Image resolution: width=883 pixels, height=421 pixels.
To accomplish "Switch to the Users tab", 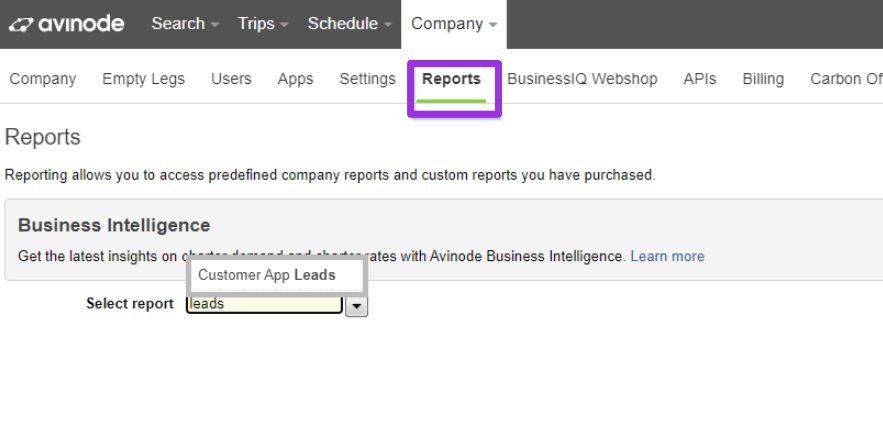I will pyautogui.click(x=231, y=79).
